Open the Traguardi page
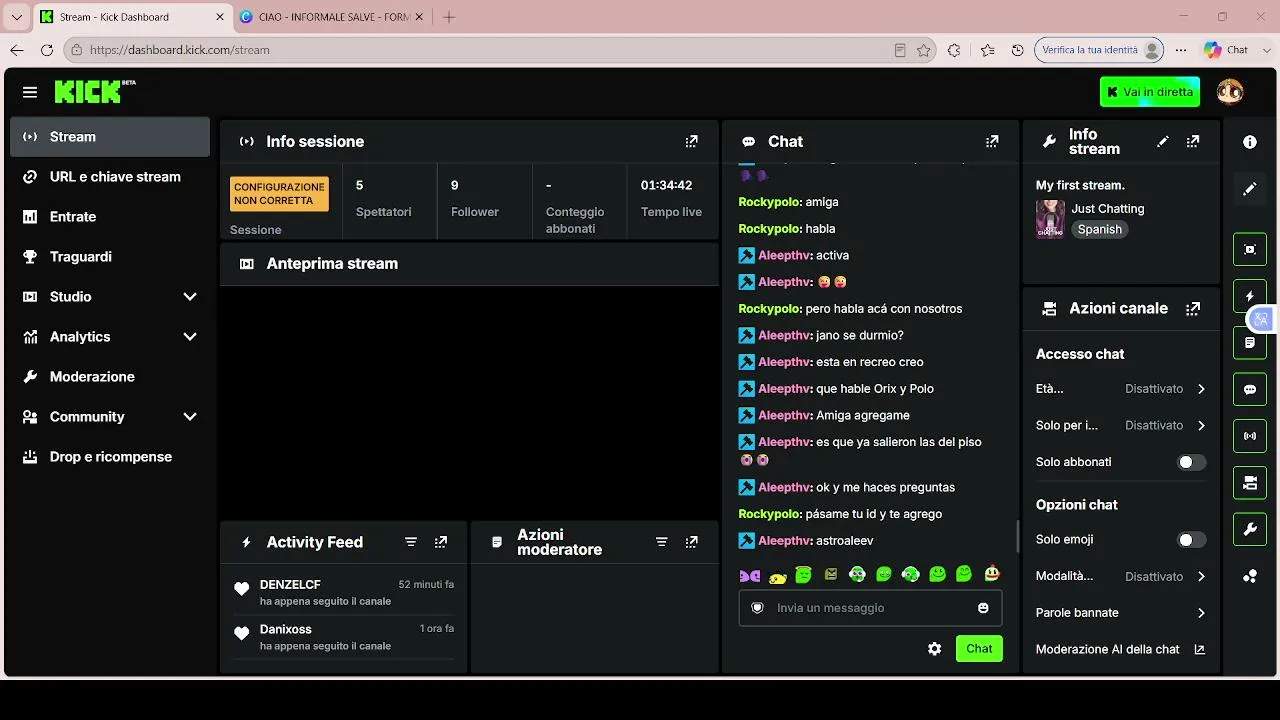Screen dimensions: 1280x720 point(110,257)
